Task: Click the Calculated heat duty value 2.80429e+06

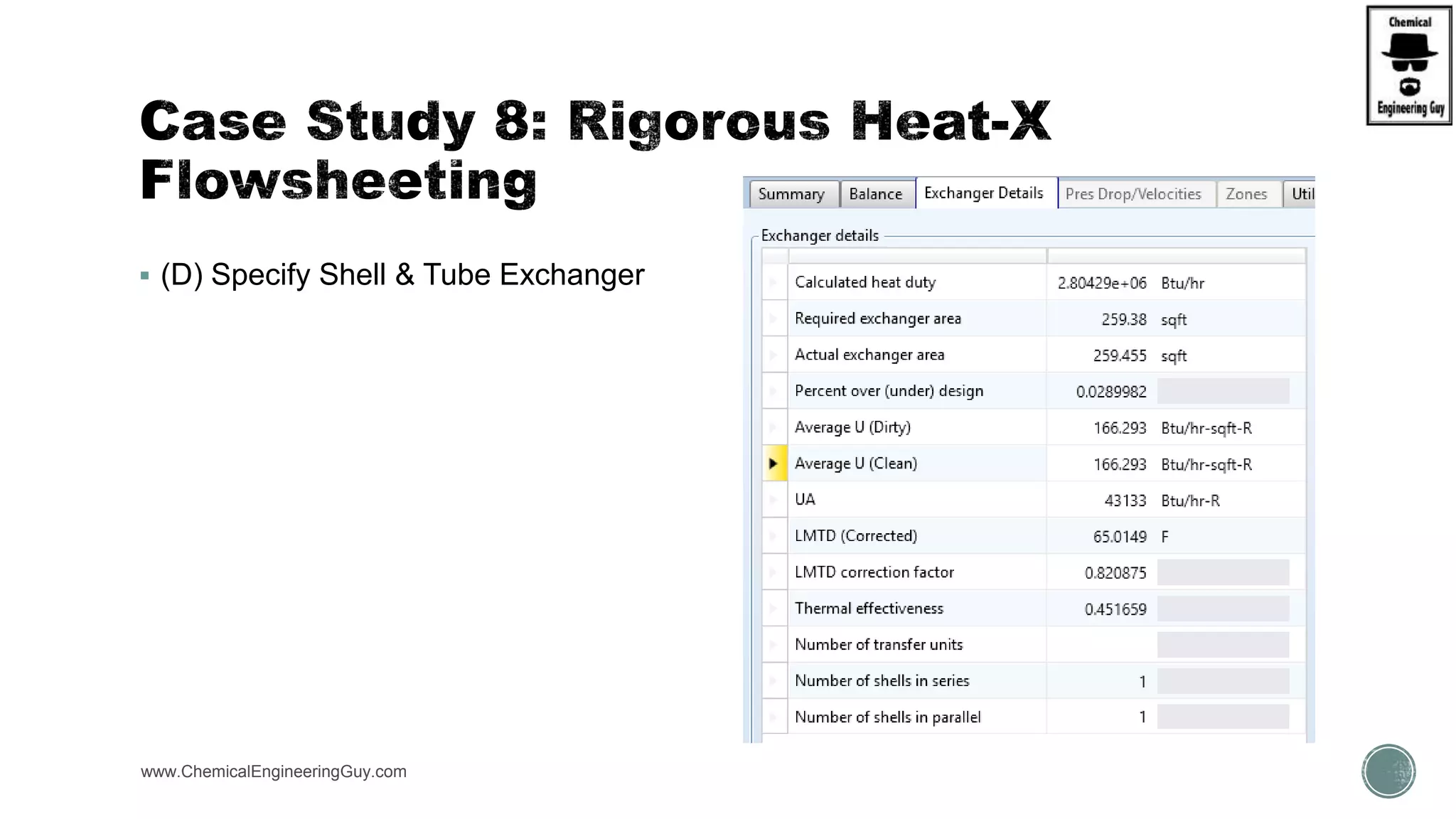Action: pos(1101,283)
